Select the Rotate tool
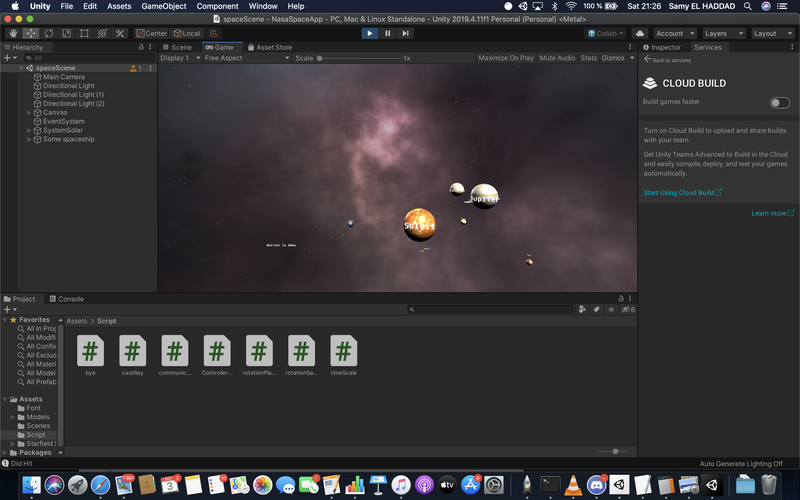The image size is (800, 500). point(48,33)
